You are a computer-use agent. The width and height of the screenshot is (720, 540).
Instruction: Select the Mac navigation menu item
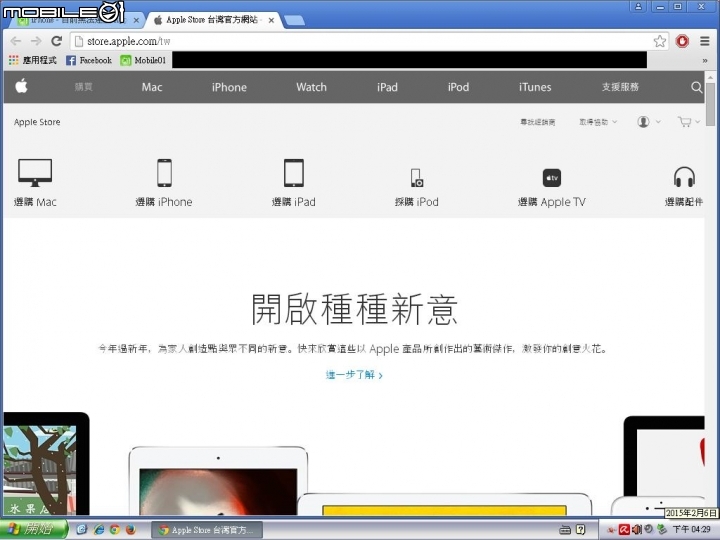point(152,87)
